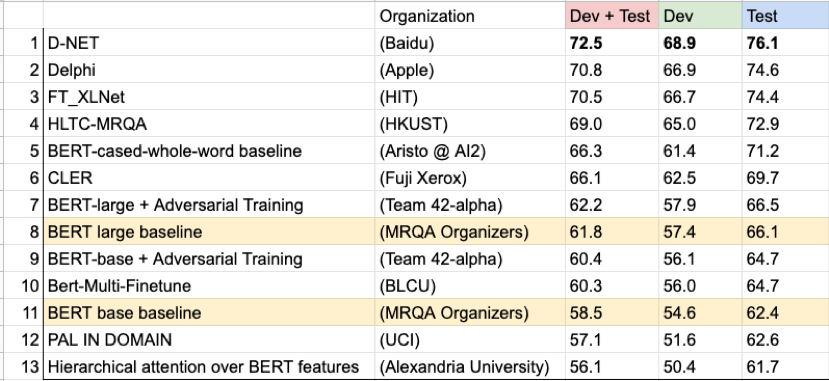
Task: Click row number 8
Action: 22,231
